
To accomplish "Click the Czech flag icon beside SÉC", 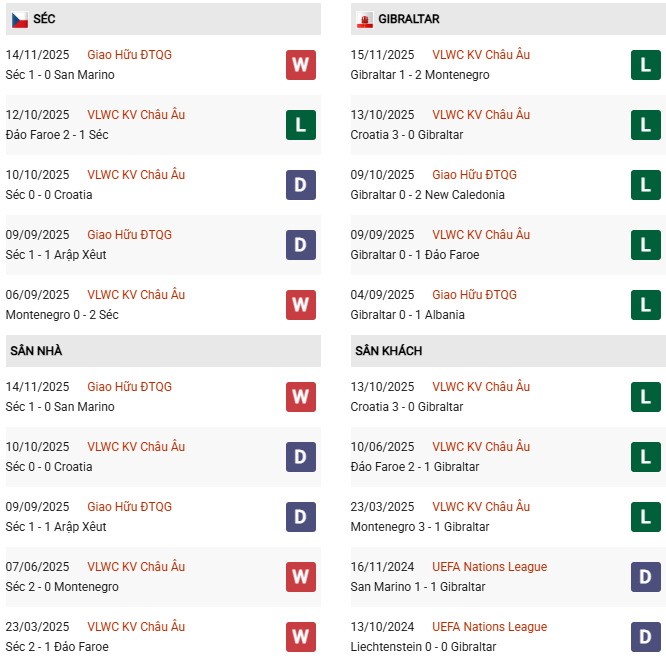I will [19, 19].
